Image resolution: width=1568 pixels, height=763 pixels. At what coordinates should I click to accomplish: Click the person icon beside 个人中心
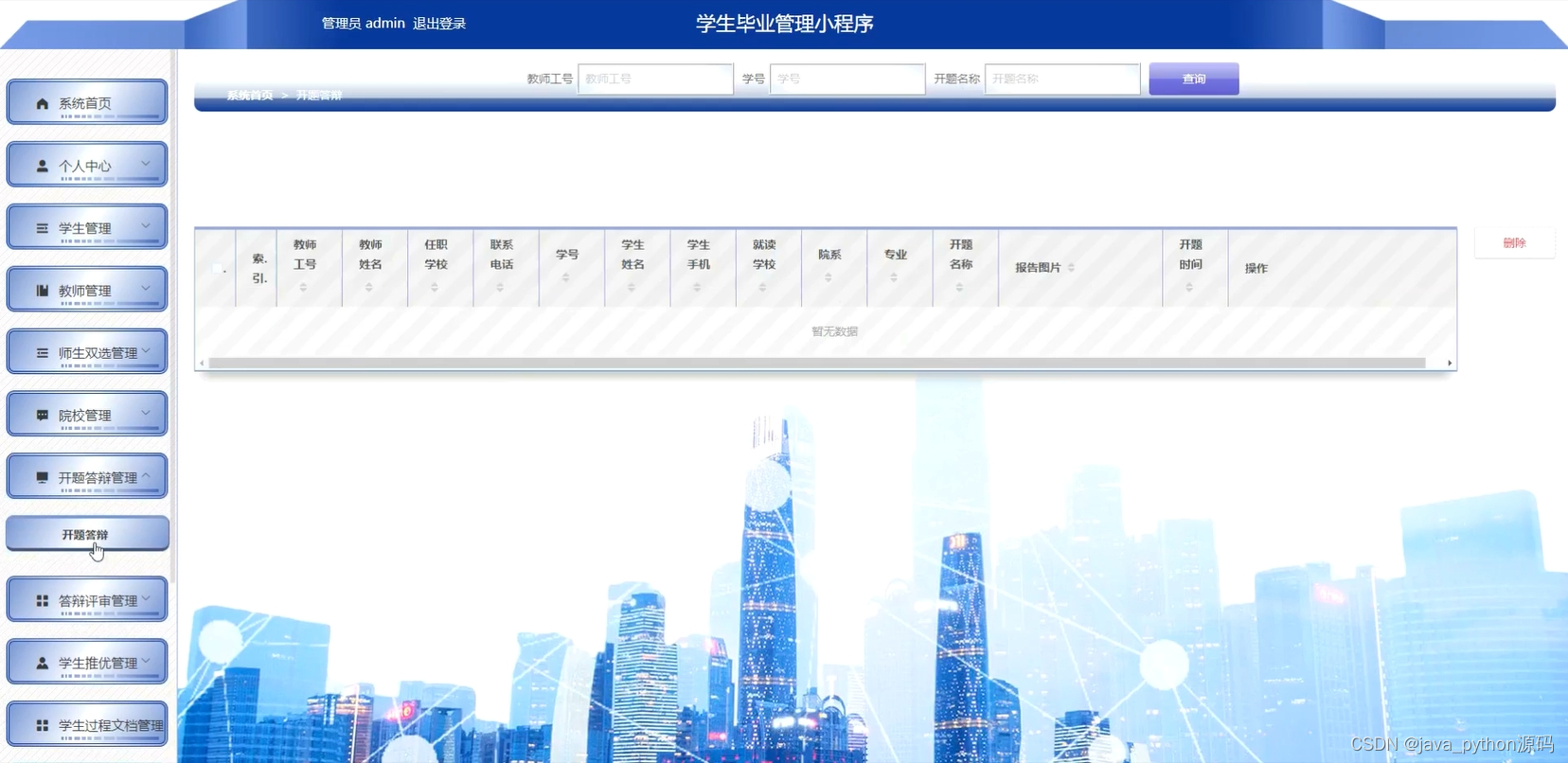pos(42,166)
